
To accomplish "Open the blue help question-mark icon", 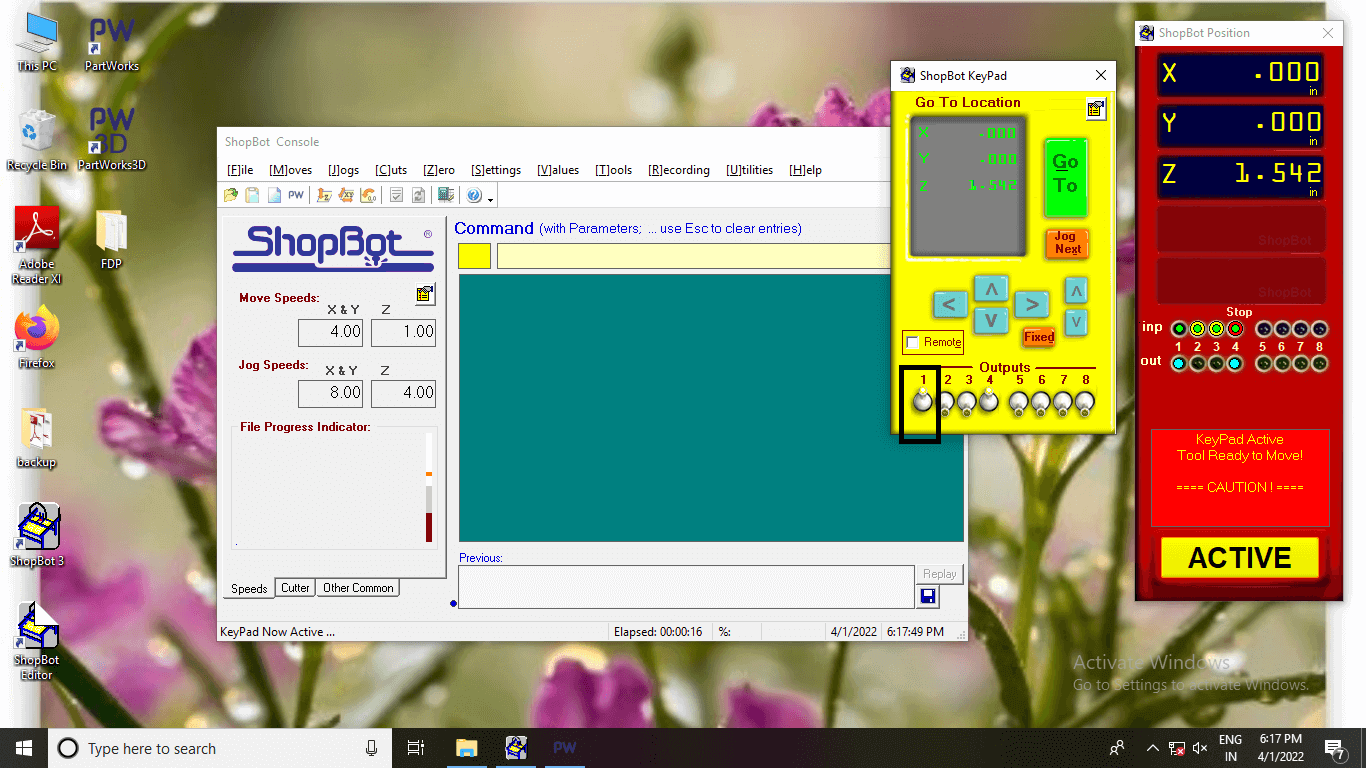I will [x=474, y=195].
